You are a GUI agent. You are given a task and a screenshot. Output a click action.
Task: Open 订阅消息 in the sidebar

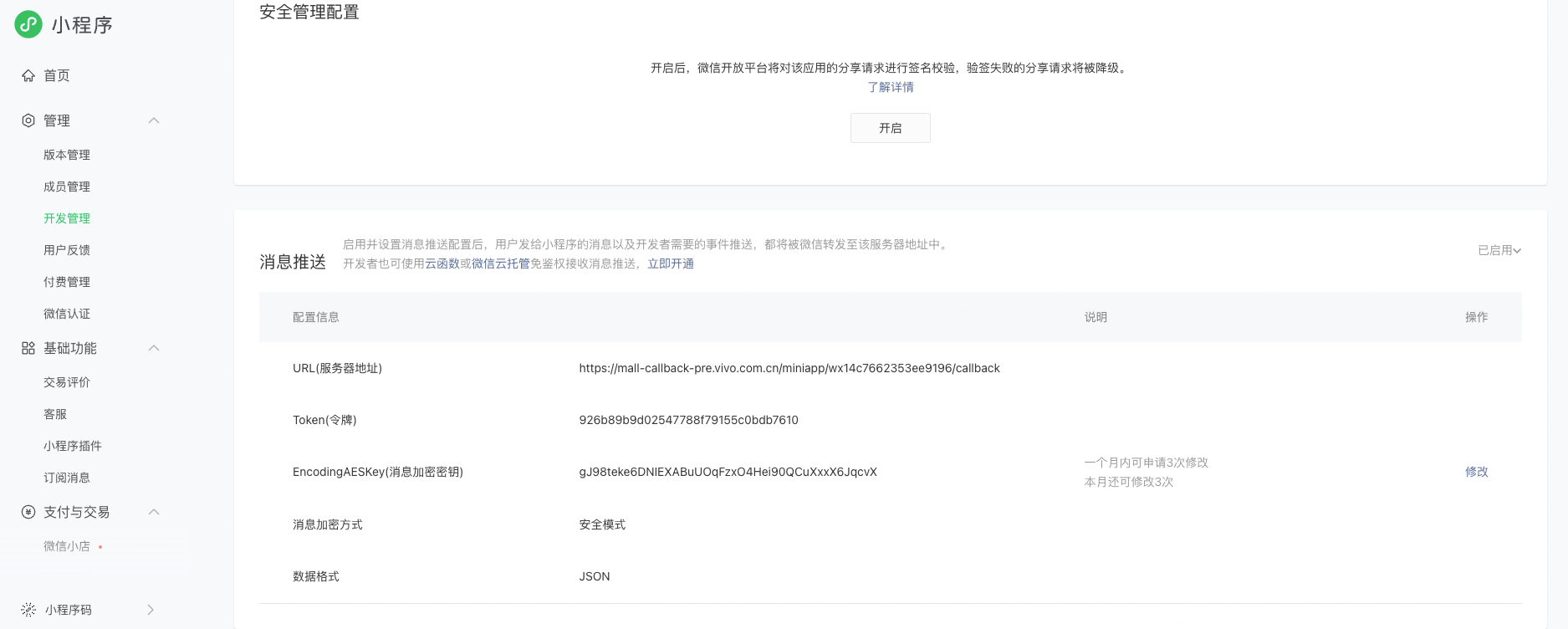click(67, 478)
